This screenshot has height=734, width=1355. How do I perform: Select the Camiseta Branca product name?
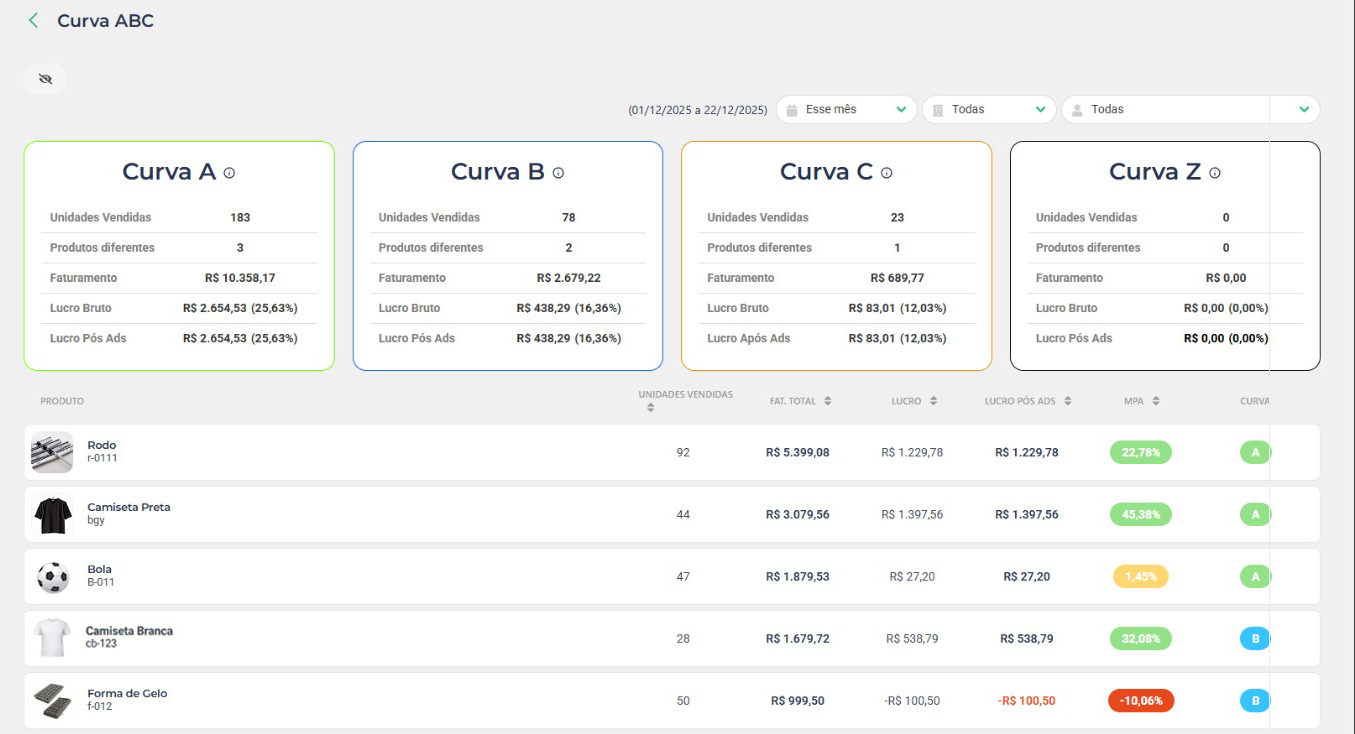[129, 631]
